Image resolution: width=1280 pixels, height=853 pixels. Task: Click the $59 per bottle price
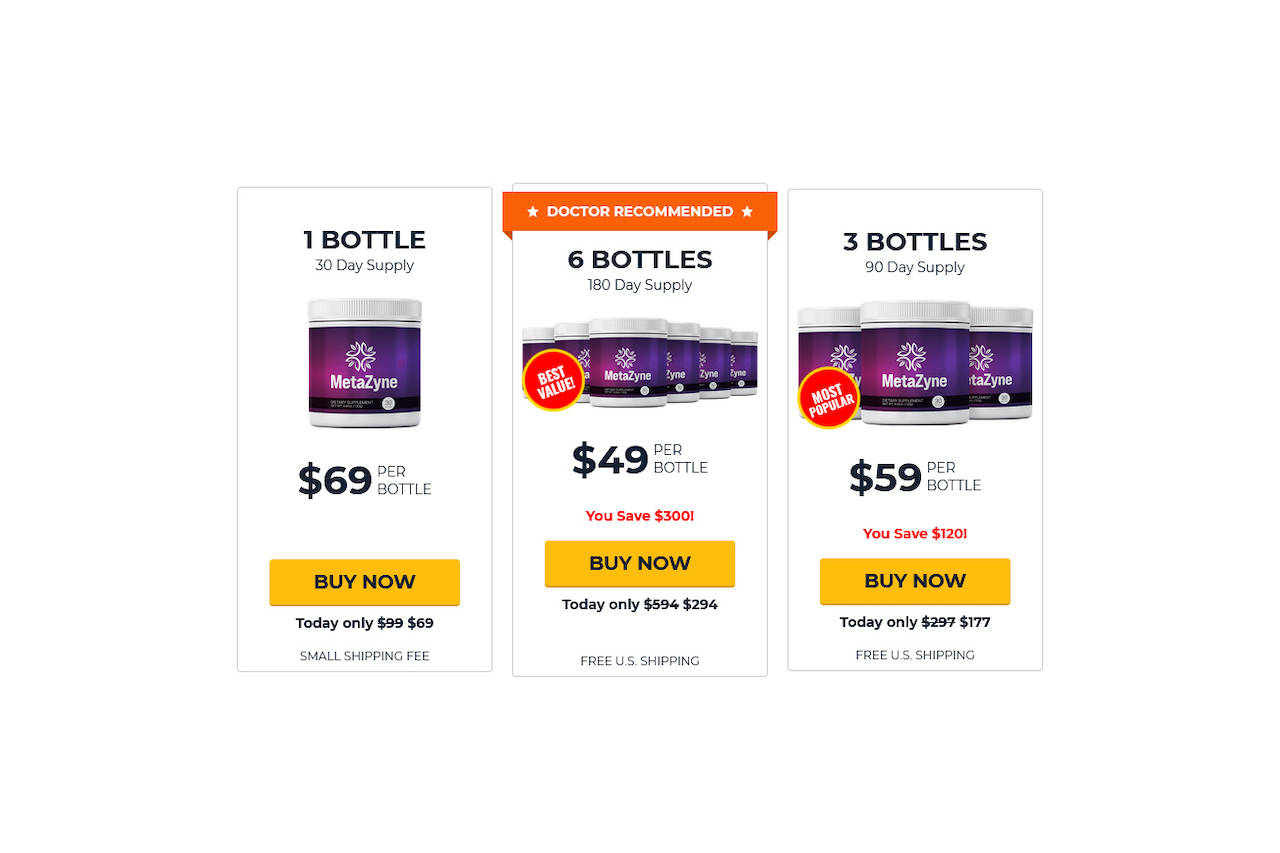[x=915, y=476]
